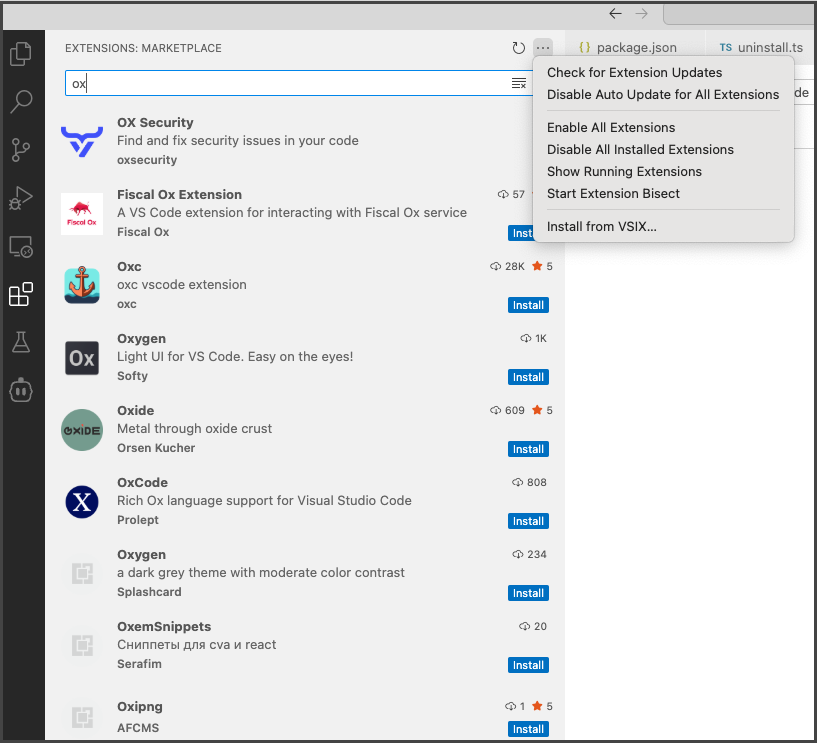Click the Oxide round green logo
This screenshot has height=743, width=817.
point(82,430)
